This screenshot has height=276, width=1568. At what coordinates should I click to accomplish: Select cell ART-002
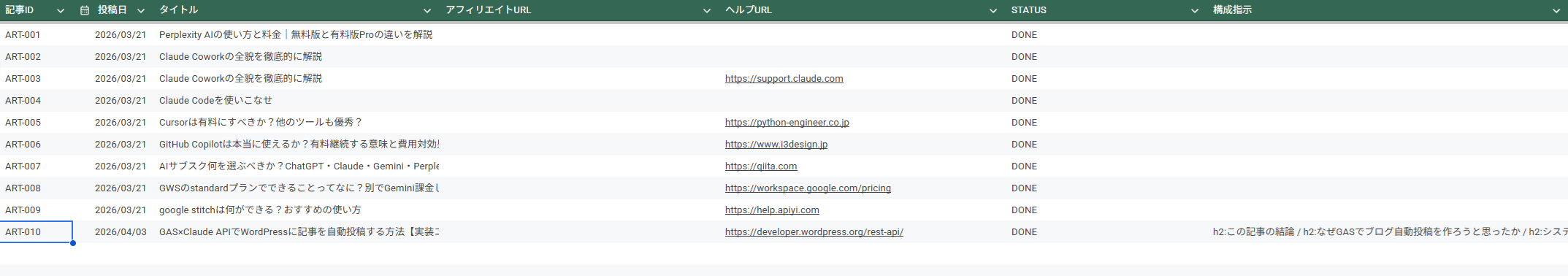pos(37,57)
